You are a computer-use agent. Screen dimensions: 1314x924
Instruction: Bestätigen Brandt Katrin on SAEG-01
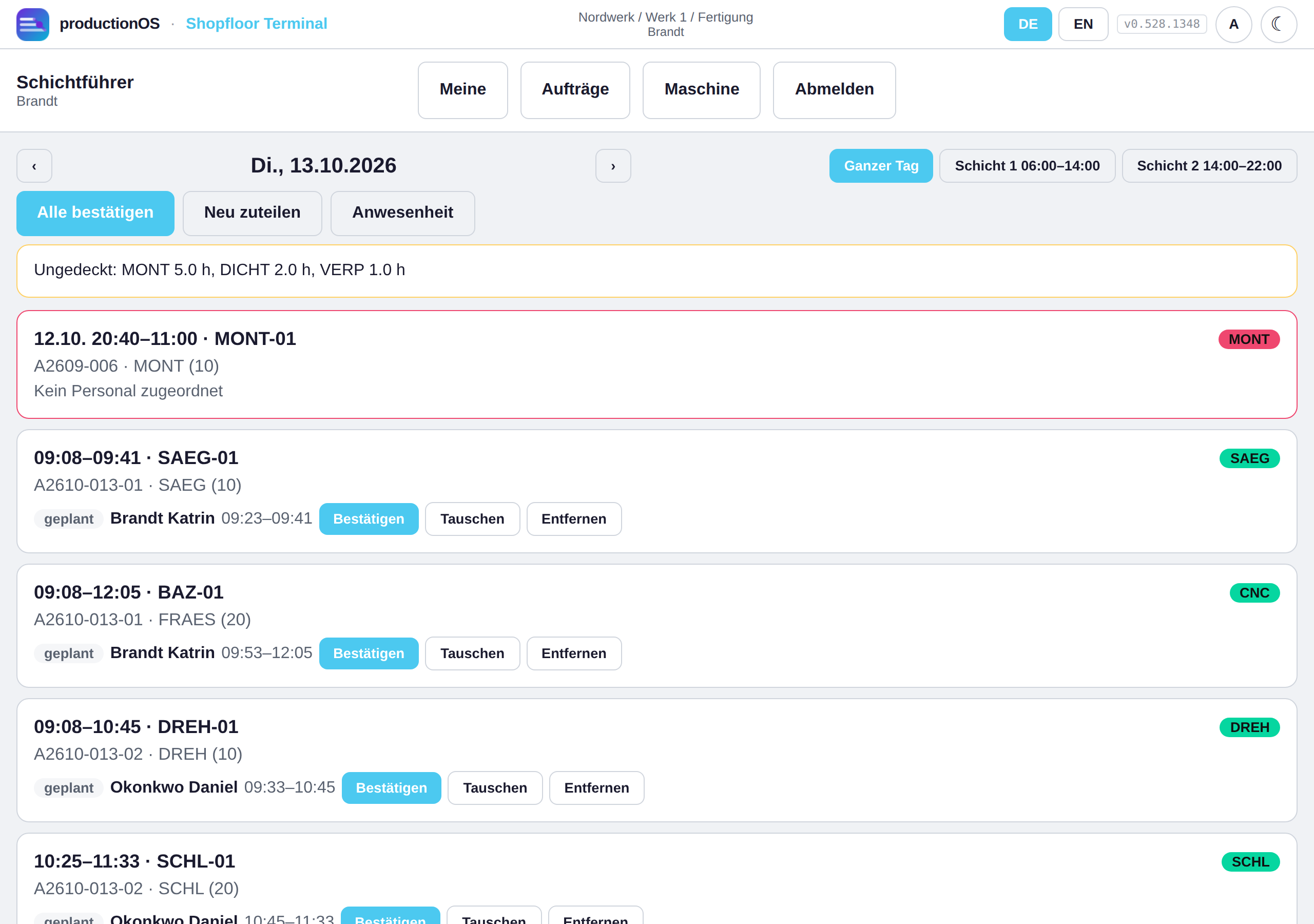[369, 518]
